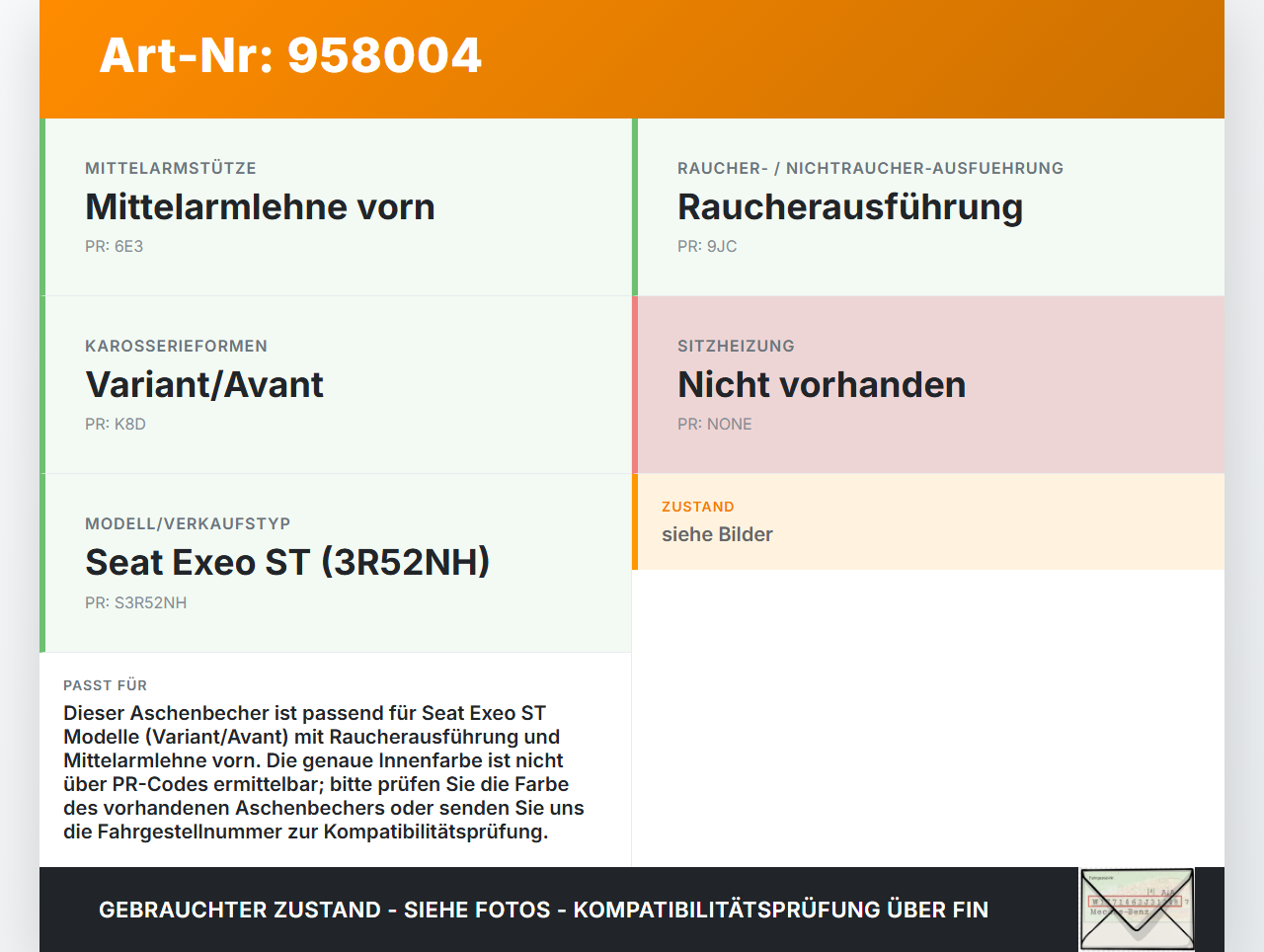The height and width of the screenshot is (952, 1264).
Task: Click the PASST FÜR heading
Action: pyautogui.click(x=105, y=684)
